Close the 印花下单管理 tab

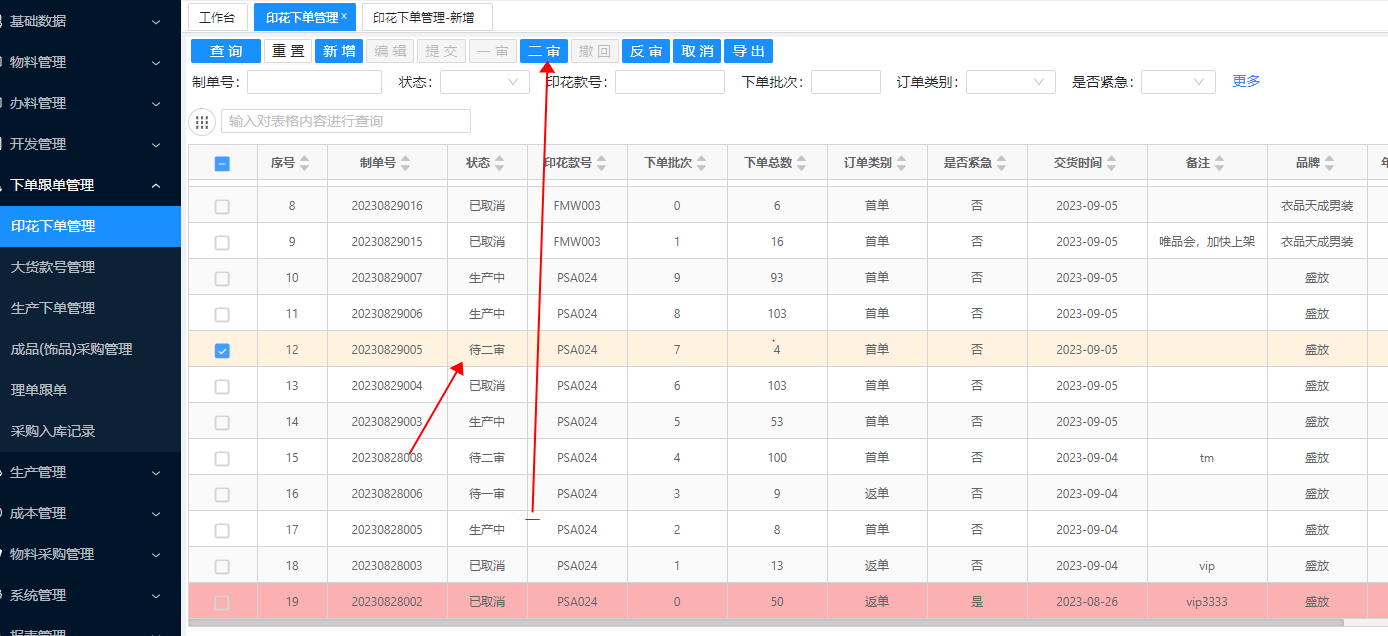coord(344,17)
